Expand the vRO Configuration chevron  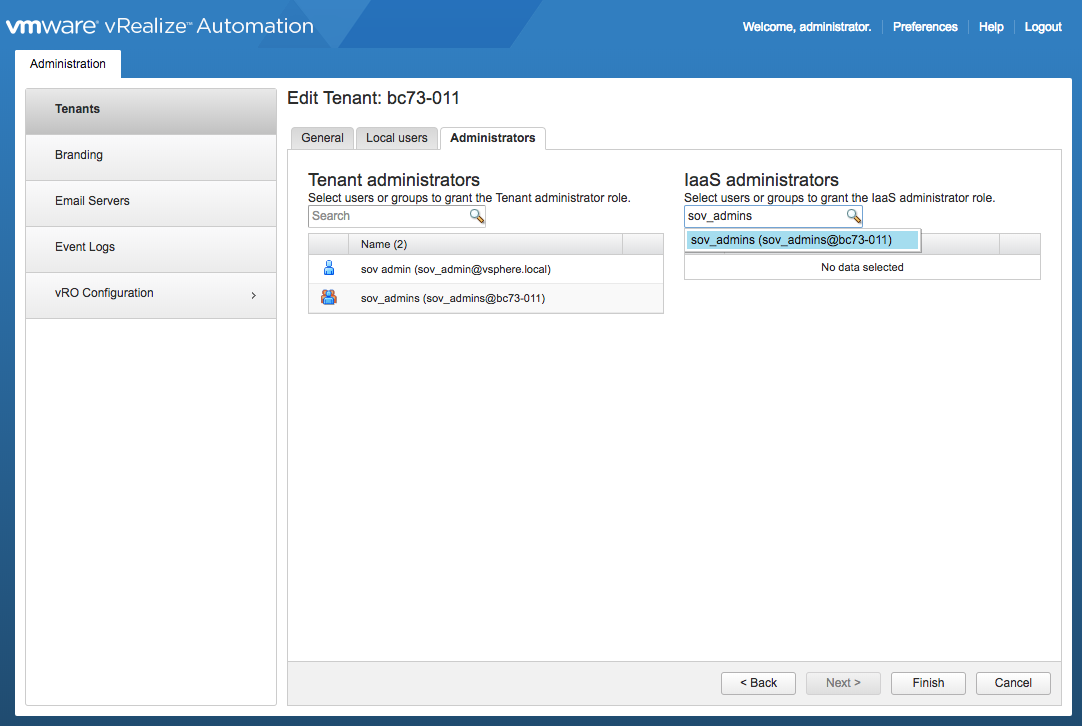coord(254,295)
